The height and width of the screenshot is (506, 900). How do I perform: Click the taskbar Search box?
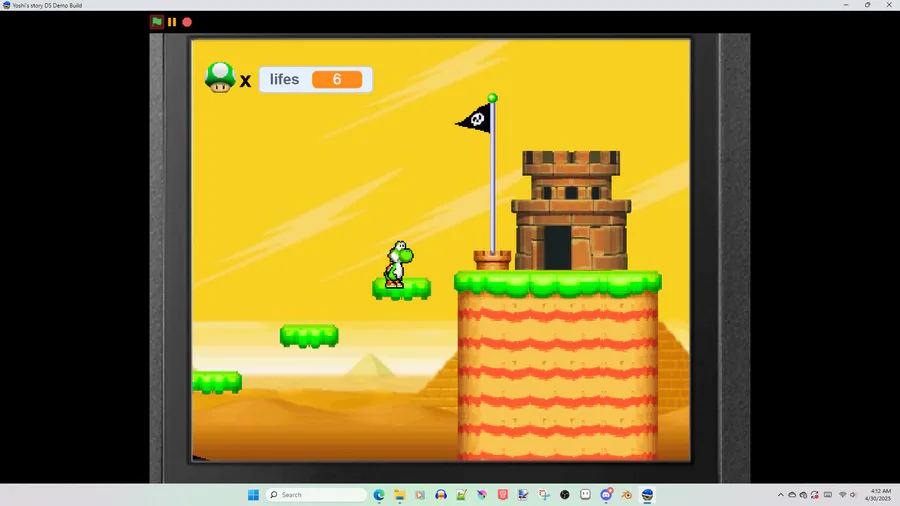click(316, 495)
